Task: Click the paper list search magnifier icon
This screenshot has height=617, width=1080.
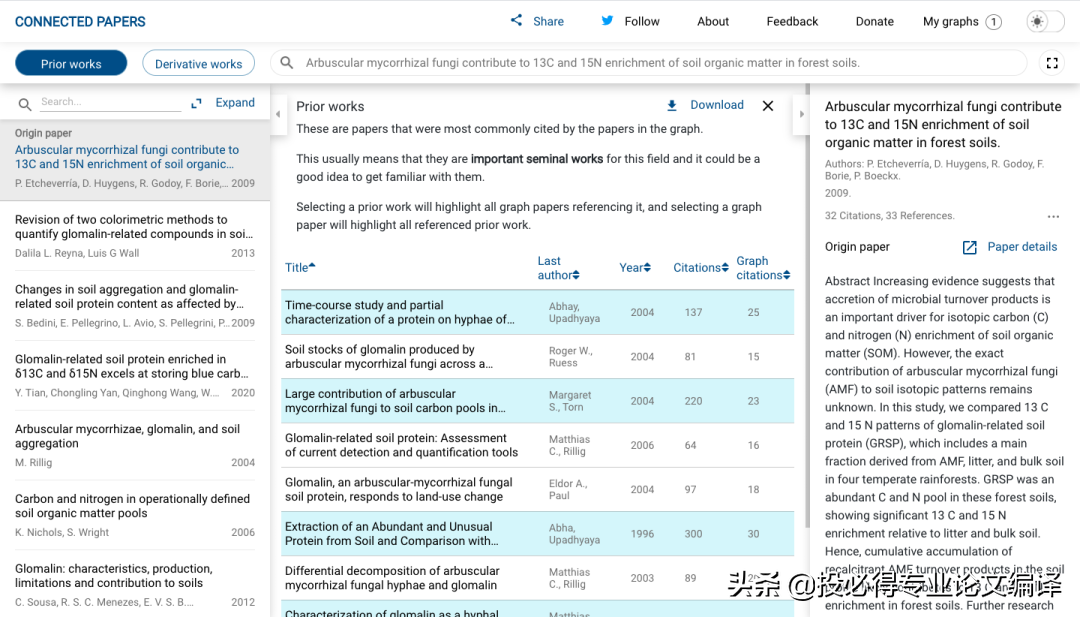Action: (x=25, y=104)
